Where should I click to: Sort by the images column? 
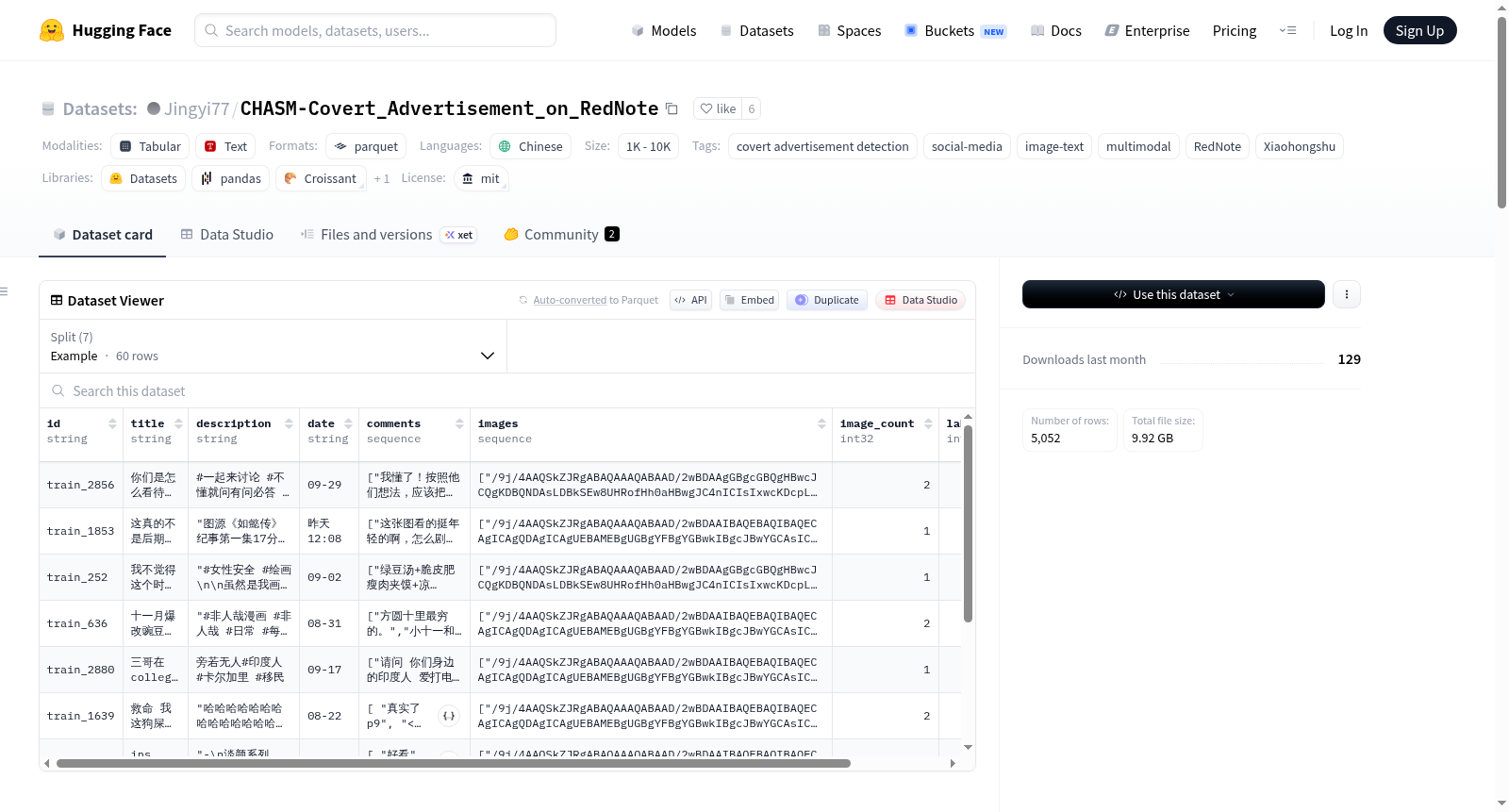point(821,423)
